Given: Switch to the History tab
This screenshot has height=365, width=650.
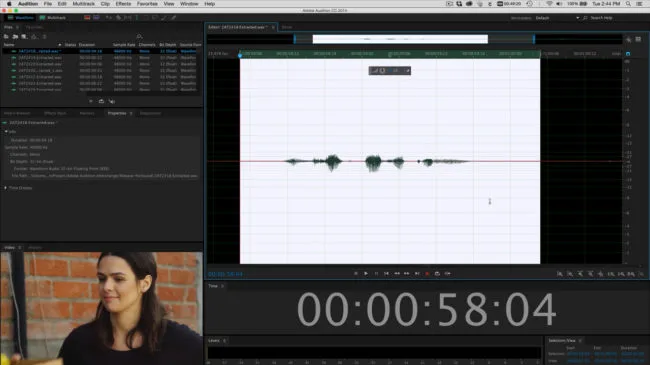Looking at the screenshot, I should click(35, 248).
